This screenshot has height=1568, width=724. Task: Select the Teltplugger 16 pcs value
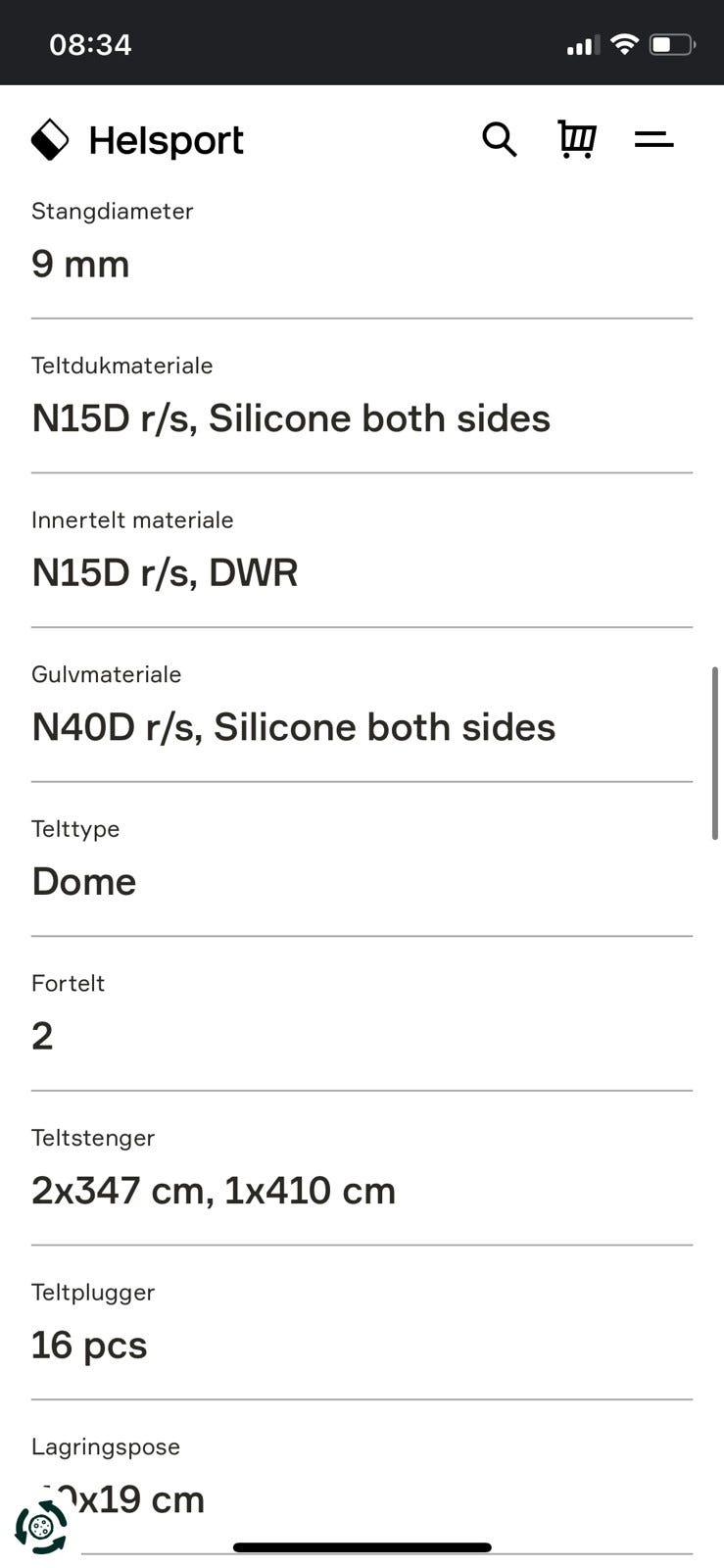pos(89,1345)
